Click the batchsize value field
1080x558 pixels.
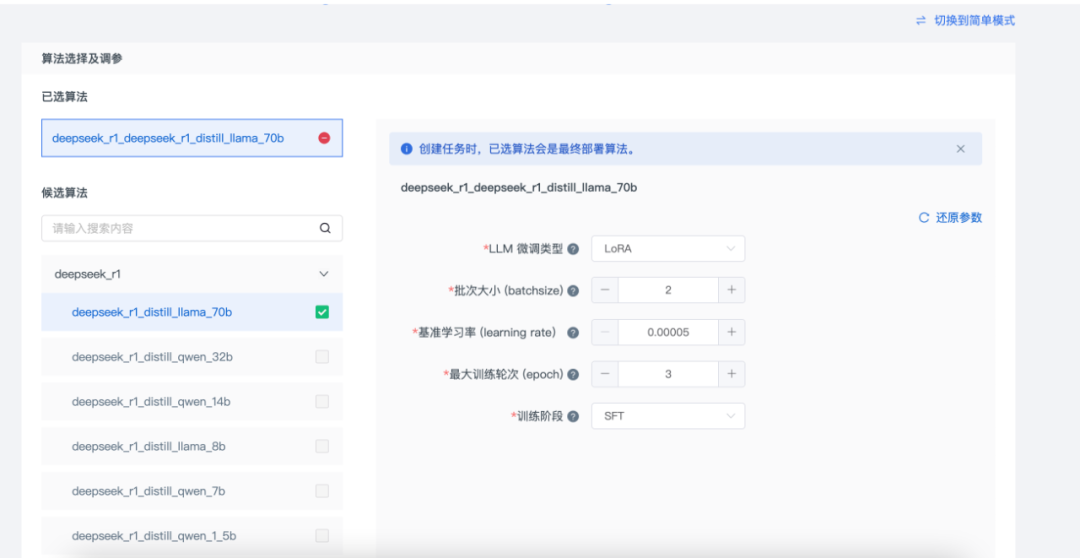point(668,290)
